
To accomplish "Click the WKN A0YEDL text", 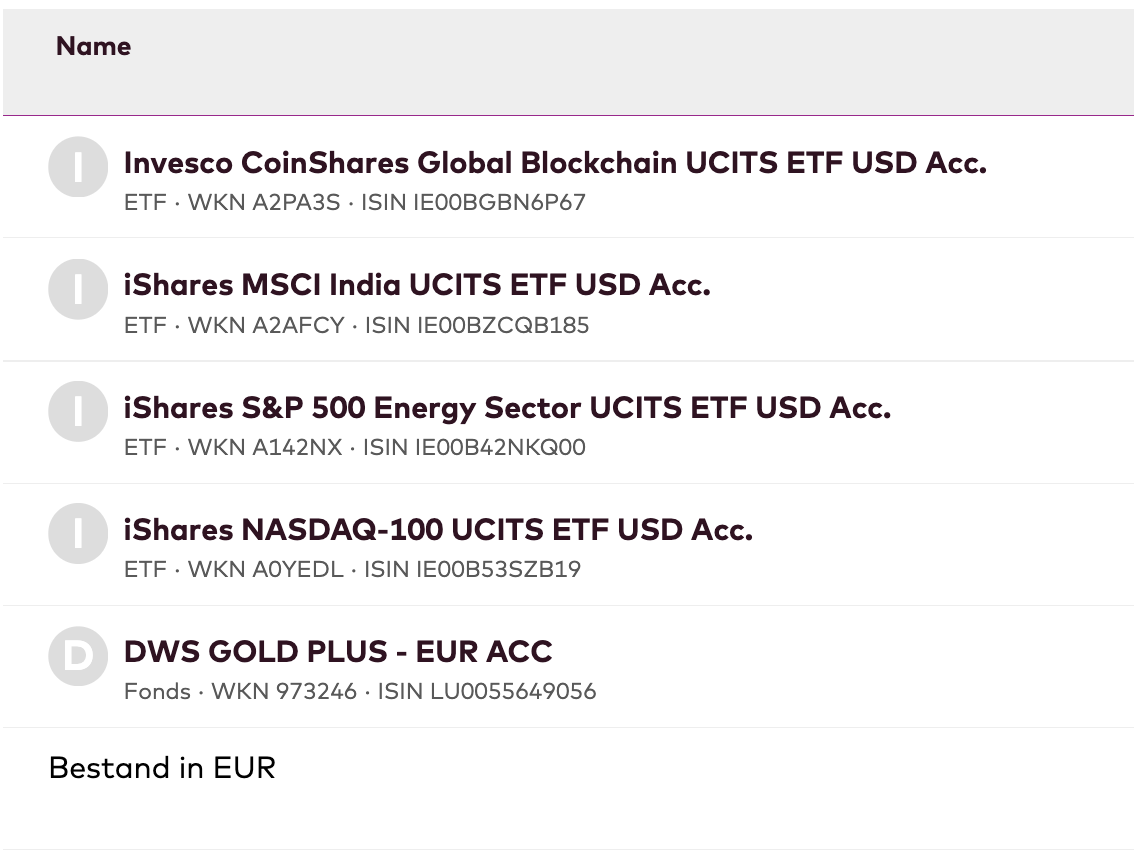I will click(265, 569).
